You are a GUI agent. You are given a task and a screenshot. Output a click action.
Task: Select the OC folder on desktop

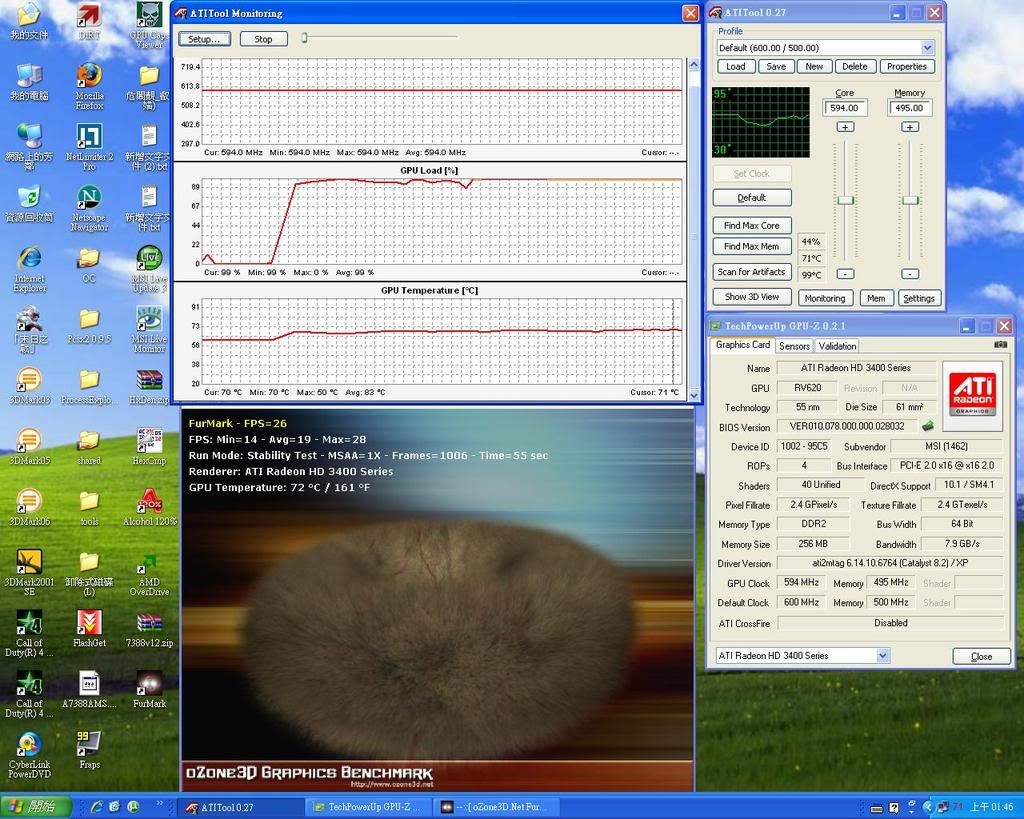click(x=89, y=263)
